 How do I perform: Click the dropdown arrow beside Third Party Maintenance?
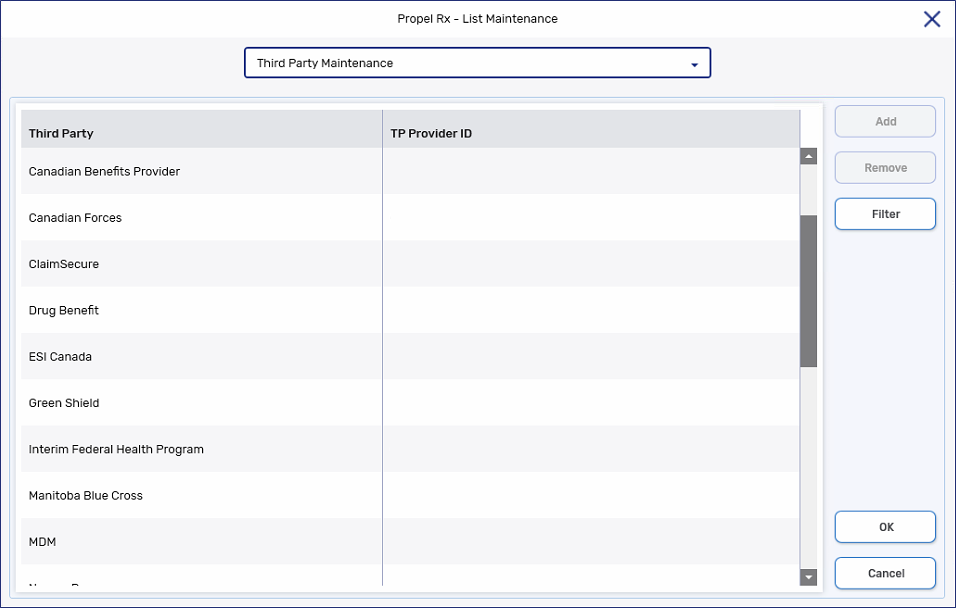tap(694, 64)
